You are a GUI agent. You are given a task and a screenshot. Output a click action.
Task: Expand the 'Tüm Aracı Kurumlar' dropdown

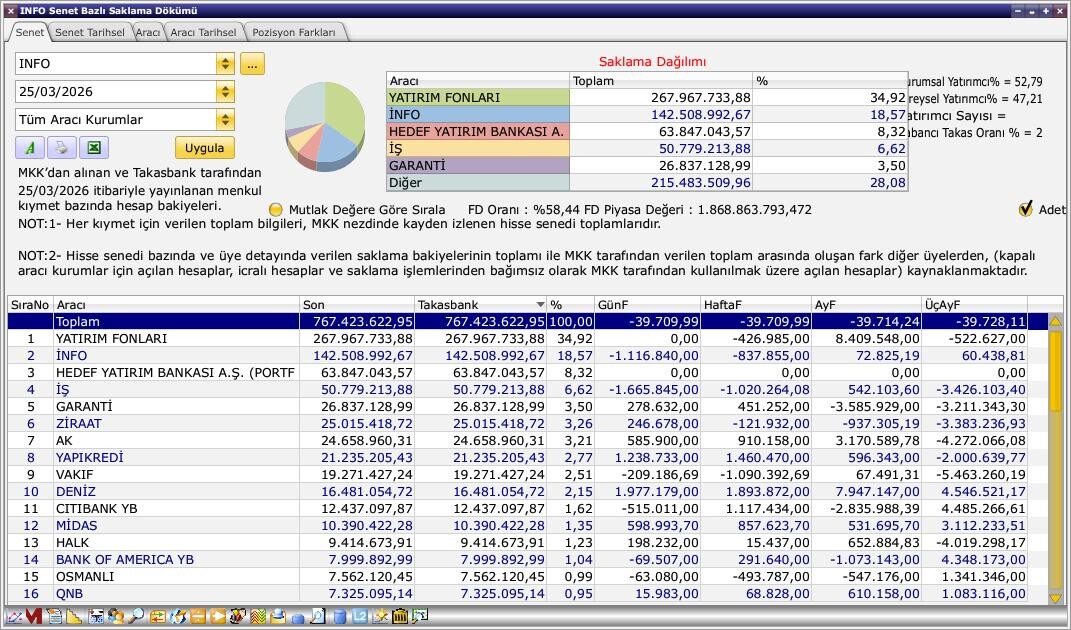point(225,120)
